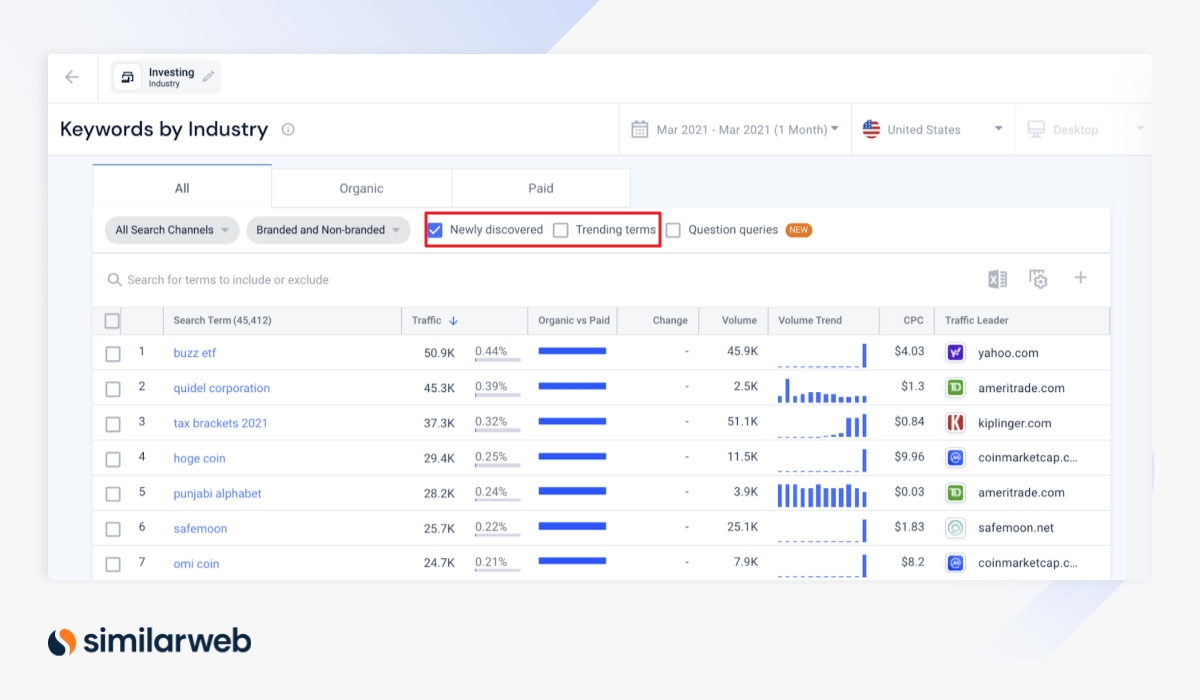Open scheduled report settings
Image resolution: width=1200 pixels, height=700 pixels.
click(x=1038, y=279)
